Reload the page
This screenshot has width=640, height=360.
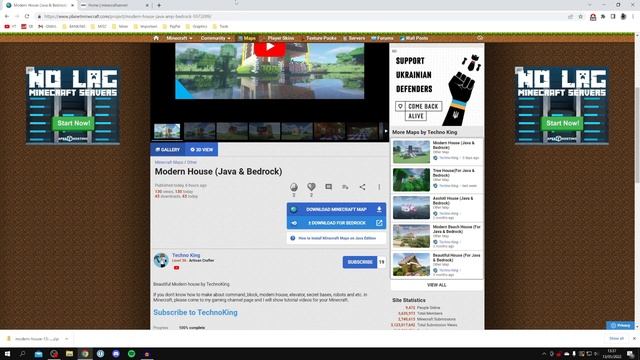pos(27,16)
